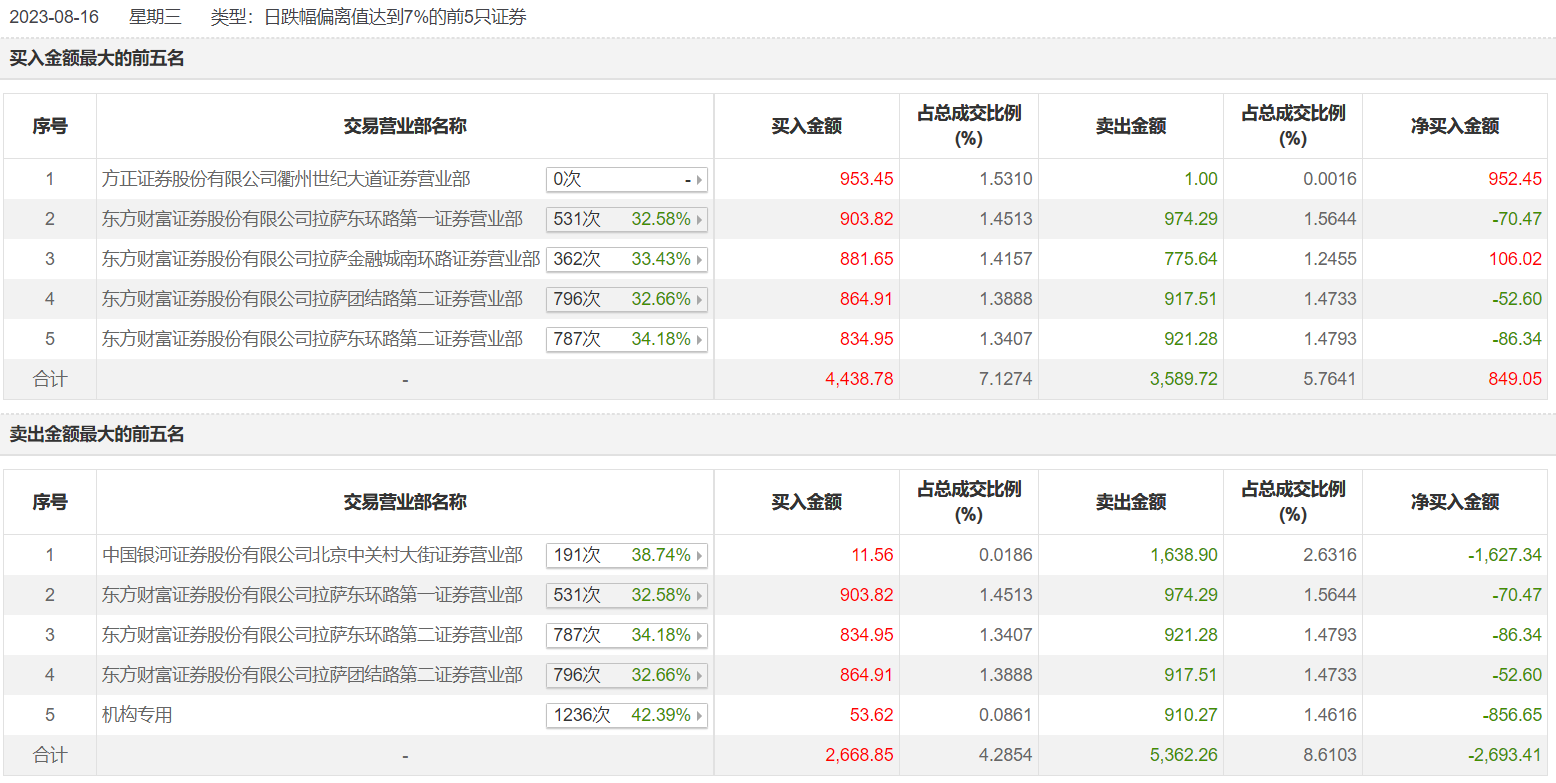The height and width of the screenshot is (783, 1556).
Task: Click the date 2023-08-16 at top left
Action: pos(55,16)
